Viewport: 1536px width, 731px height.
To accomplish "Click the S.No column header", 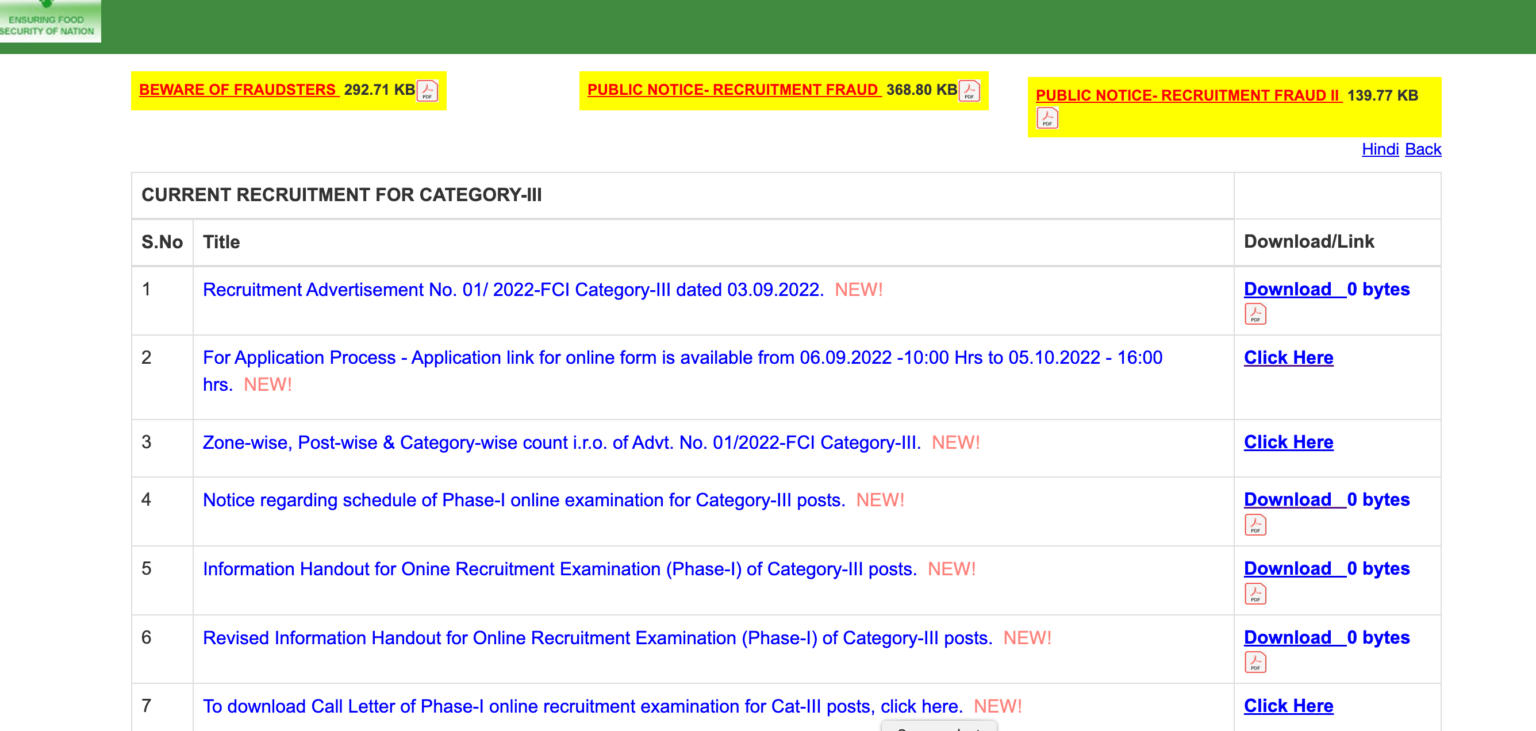I will pyautogui.click(x=162, y=242).
